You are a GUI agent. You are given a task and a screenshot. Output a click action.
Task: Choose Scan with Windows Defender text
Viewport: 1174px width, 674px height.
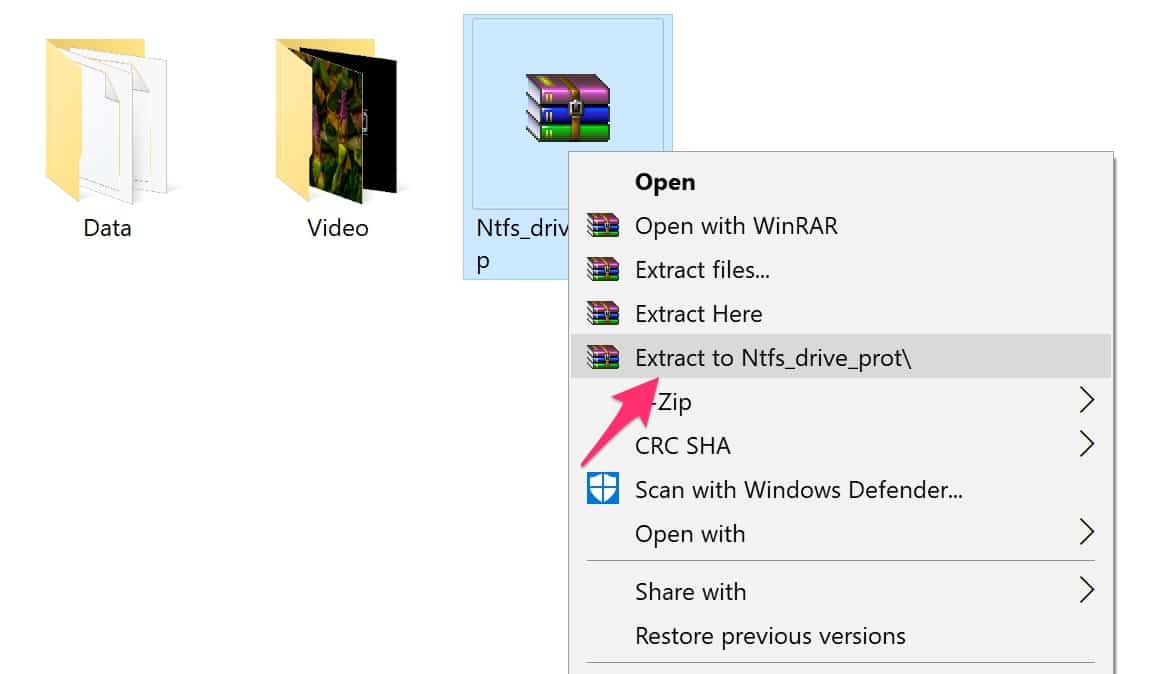point(798,490)
